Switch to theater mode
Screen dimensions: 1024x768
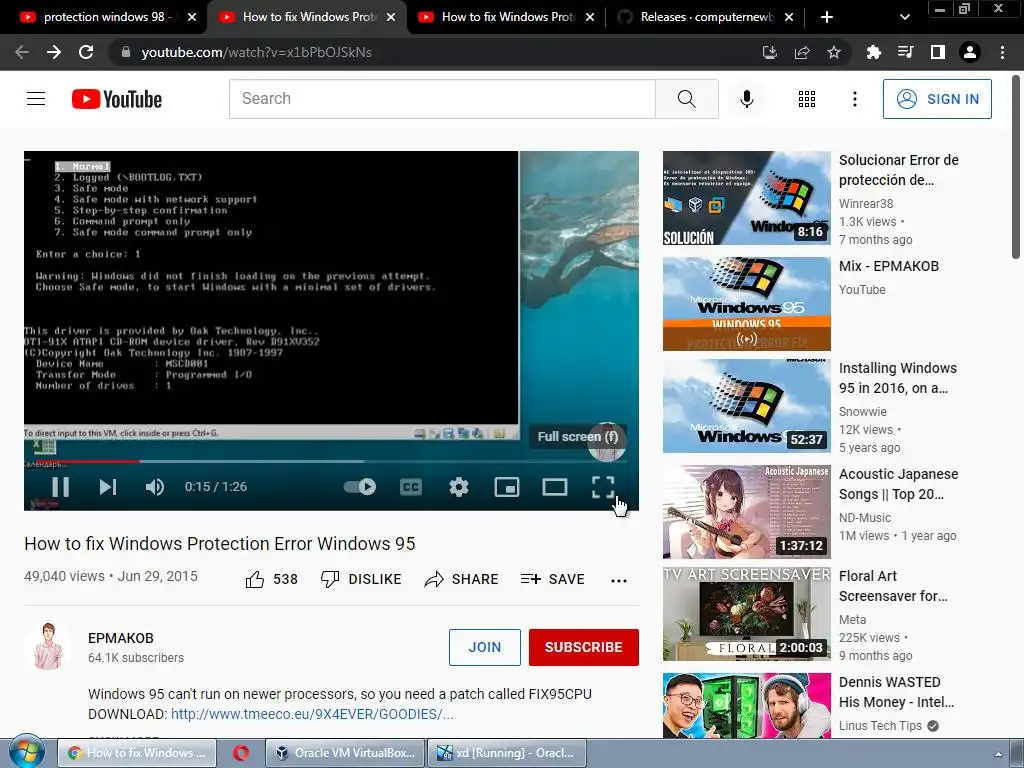554,487
